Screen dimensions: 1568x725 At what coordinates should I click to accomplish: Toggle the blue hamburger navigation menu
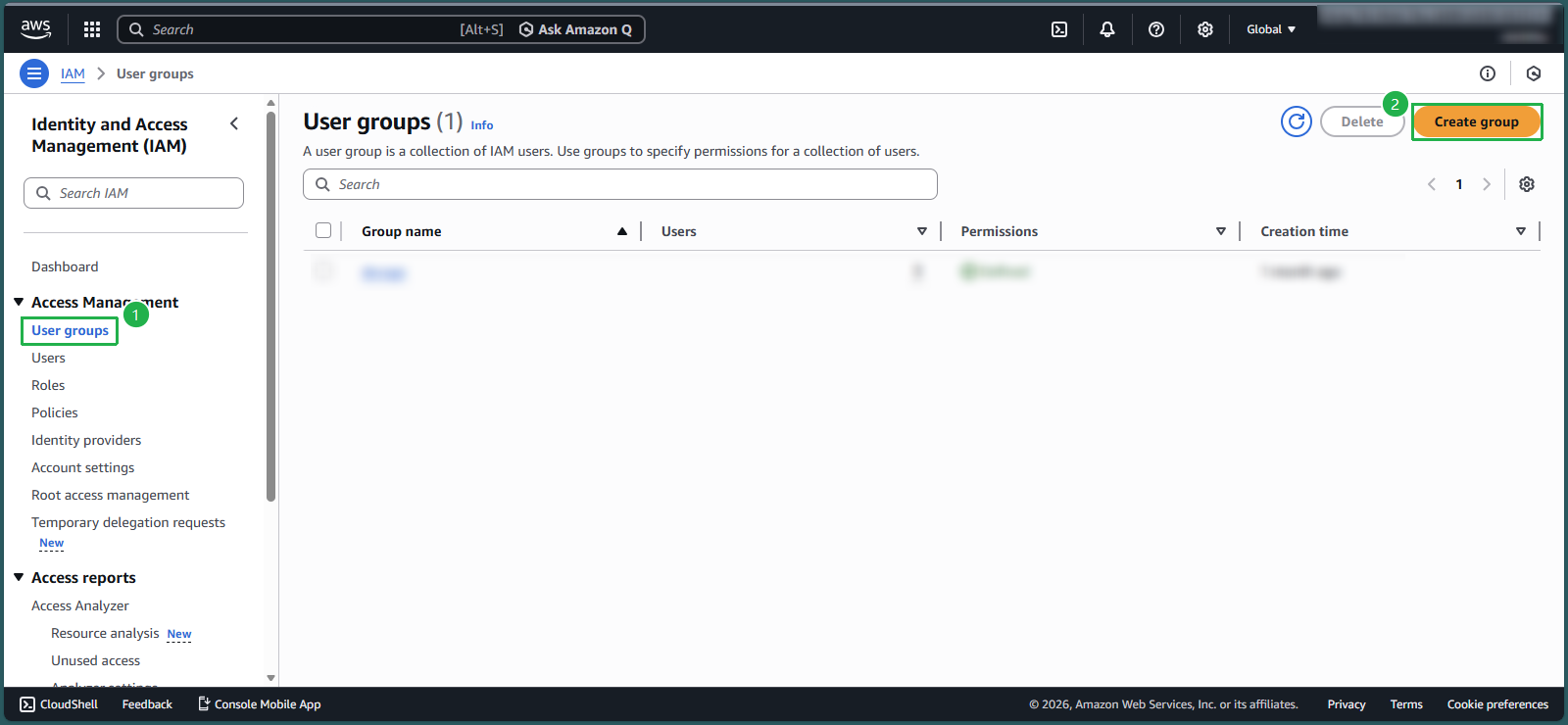[34, 73]
